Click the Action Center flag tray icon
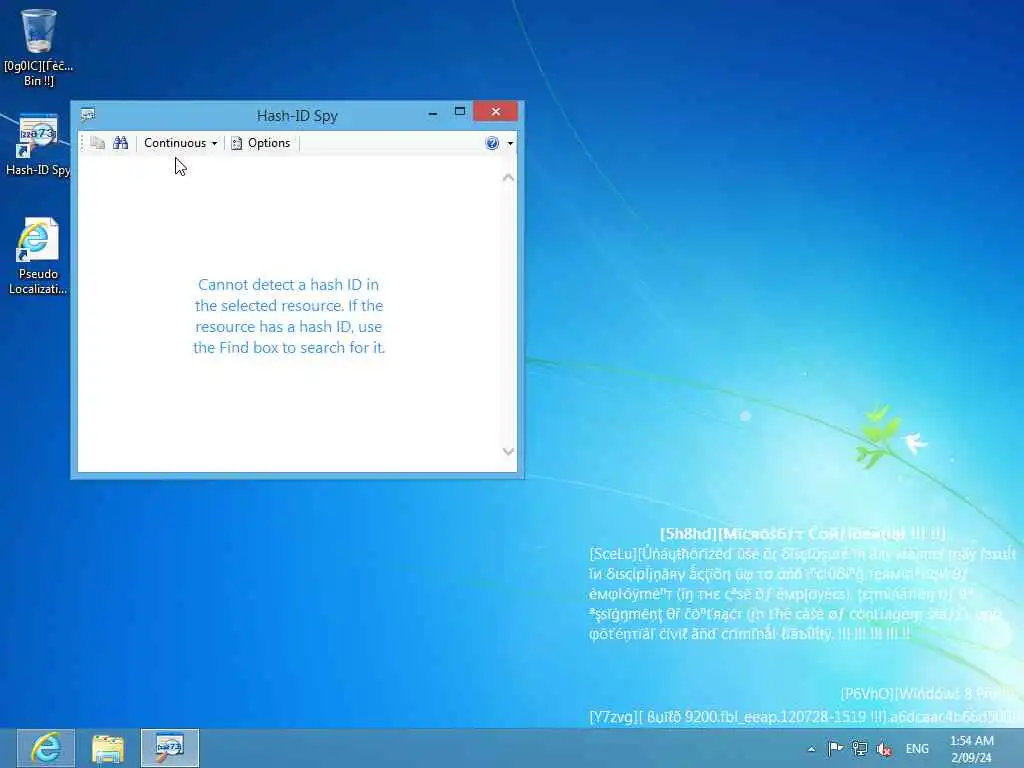The height and width of the screenshot is (768, 1024). click(x=835, y=748)
